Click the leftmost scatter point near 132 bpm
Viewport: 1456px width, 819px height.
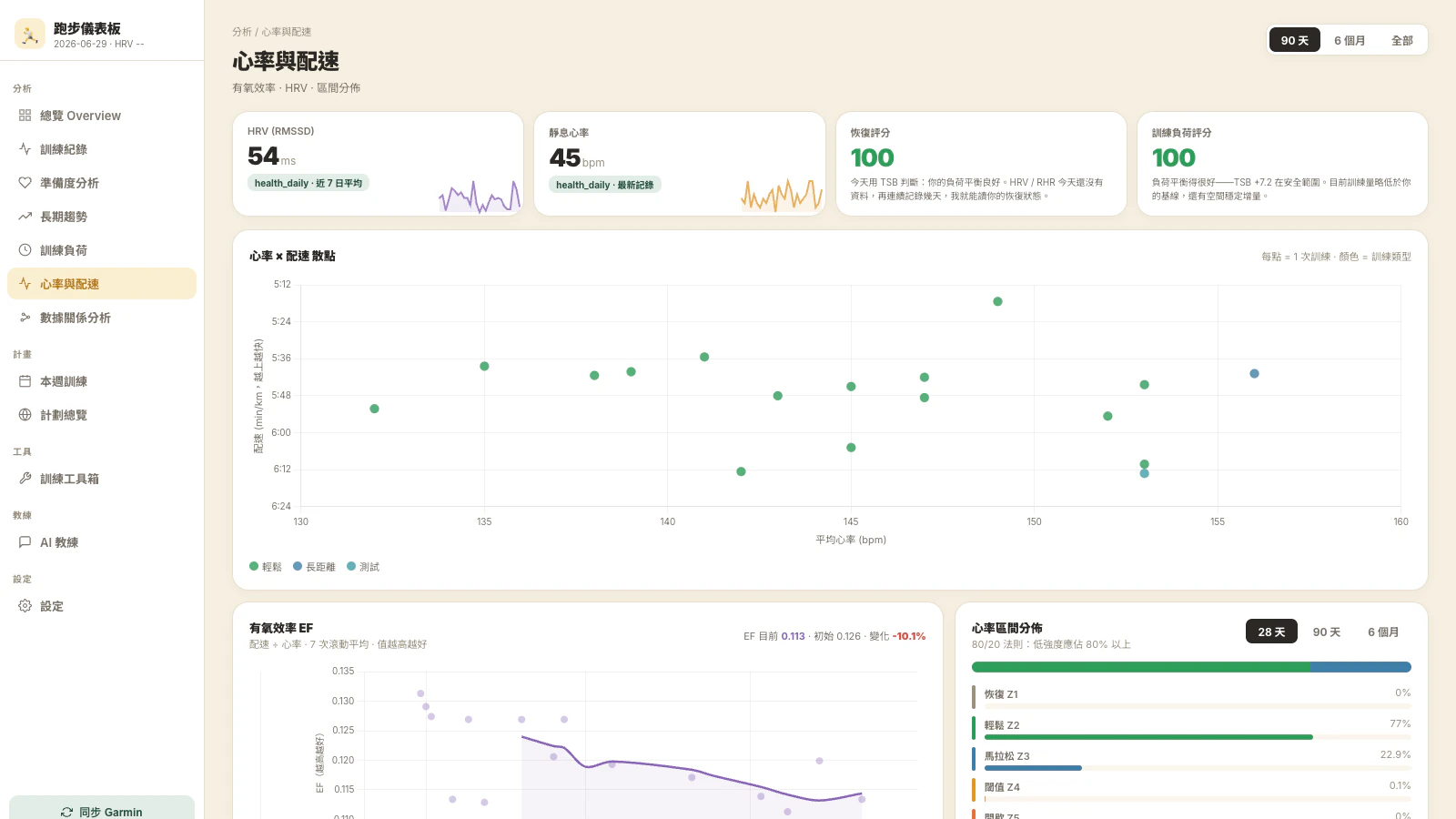374,409
